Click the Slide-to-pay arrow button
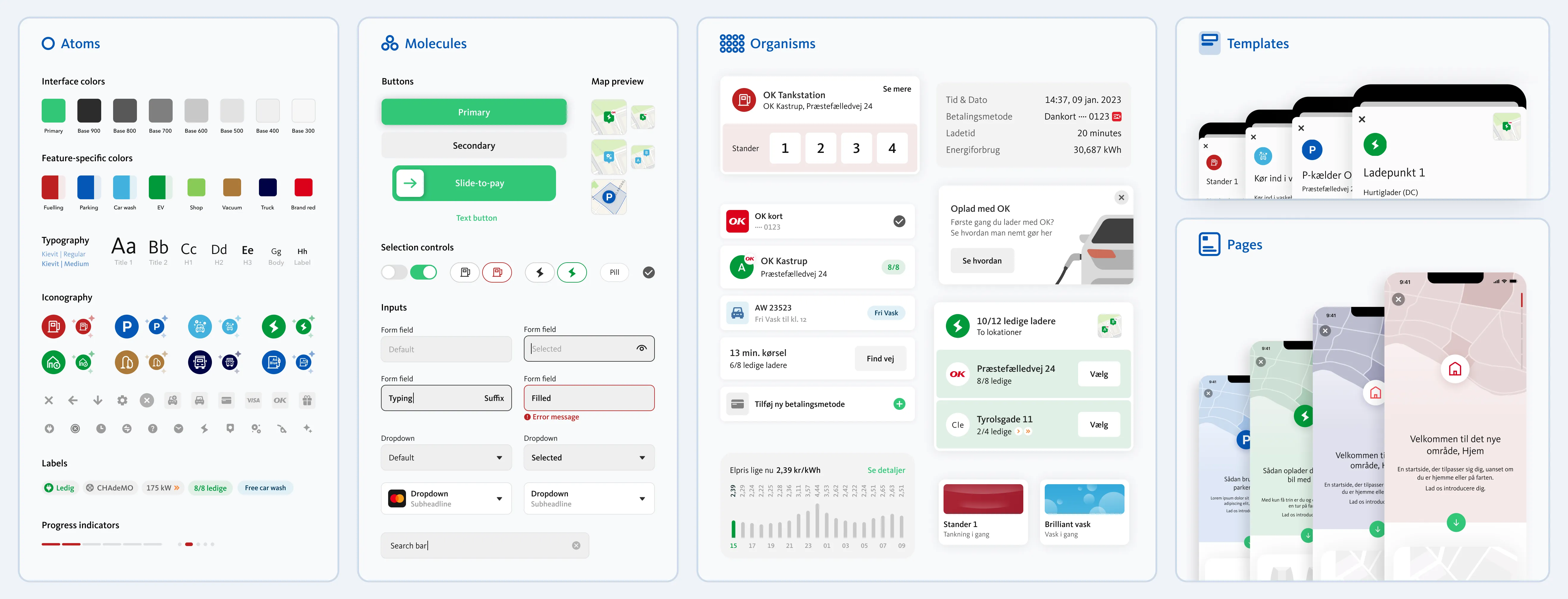This screenshot has height=599, width=1568. pos(410,183)
